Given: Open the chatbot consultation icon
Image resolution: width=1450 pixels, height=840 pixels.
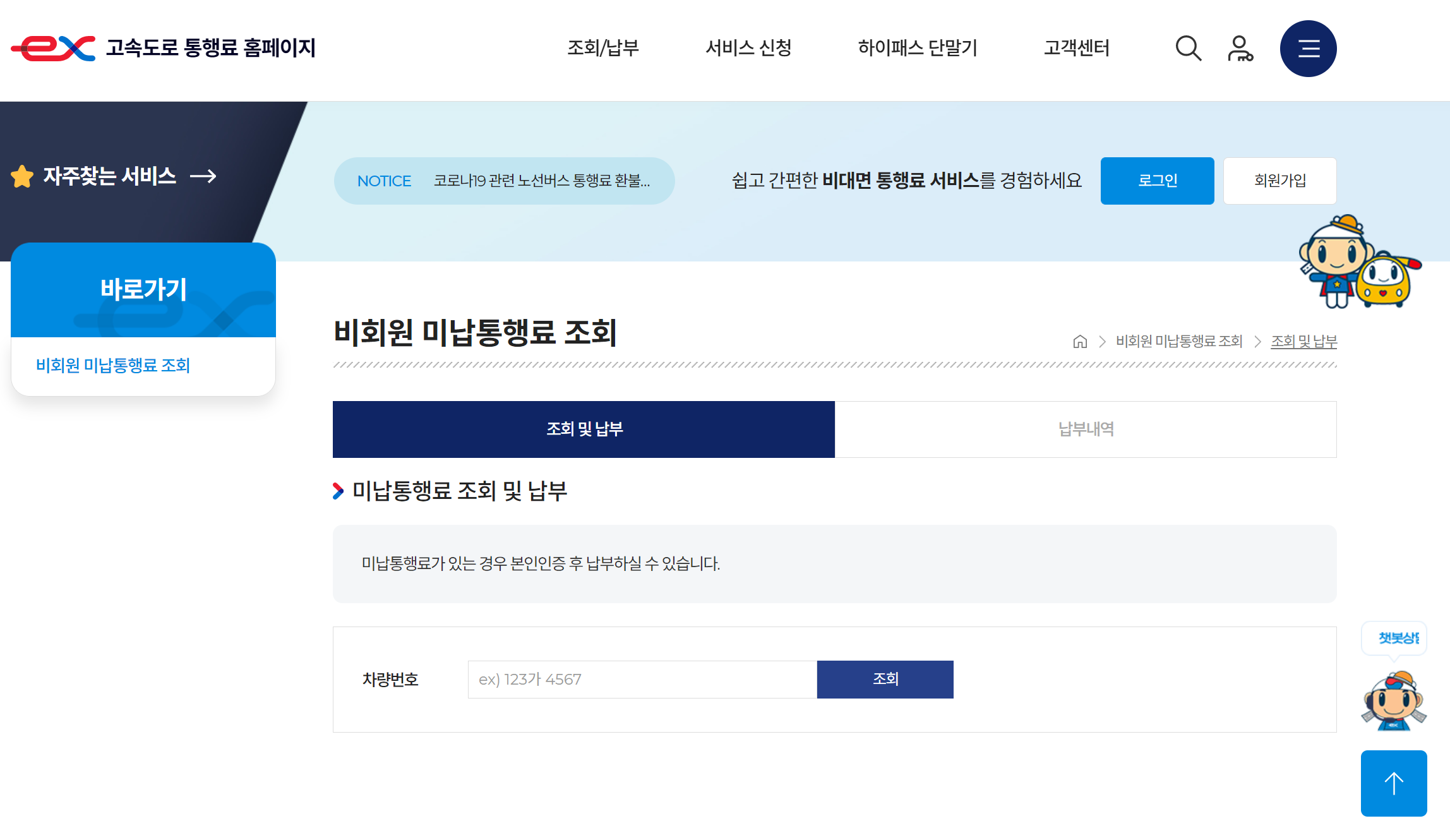Looking at the screenshot, I should (x=1394, y=701).
